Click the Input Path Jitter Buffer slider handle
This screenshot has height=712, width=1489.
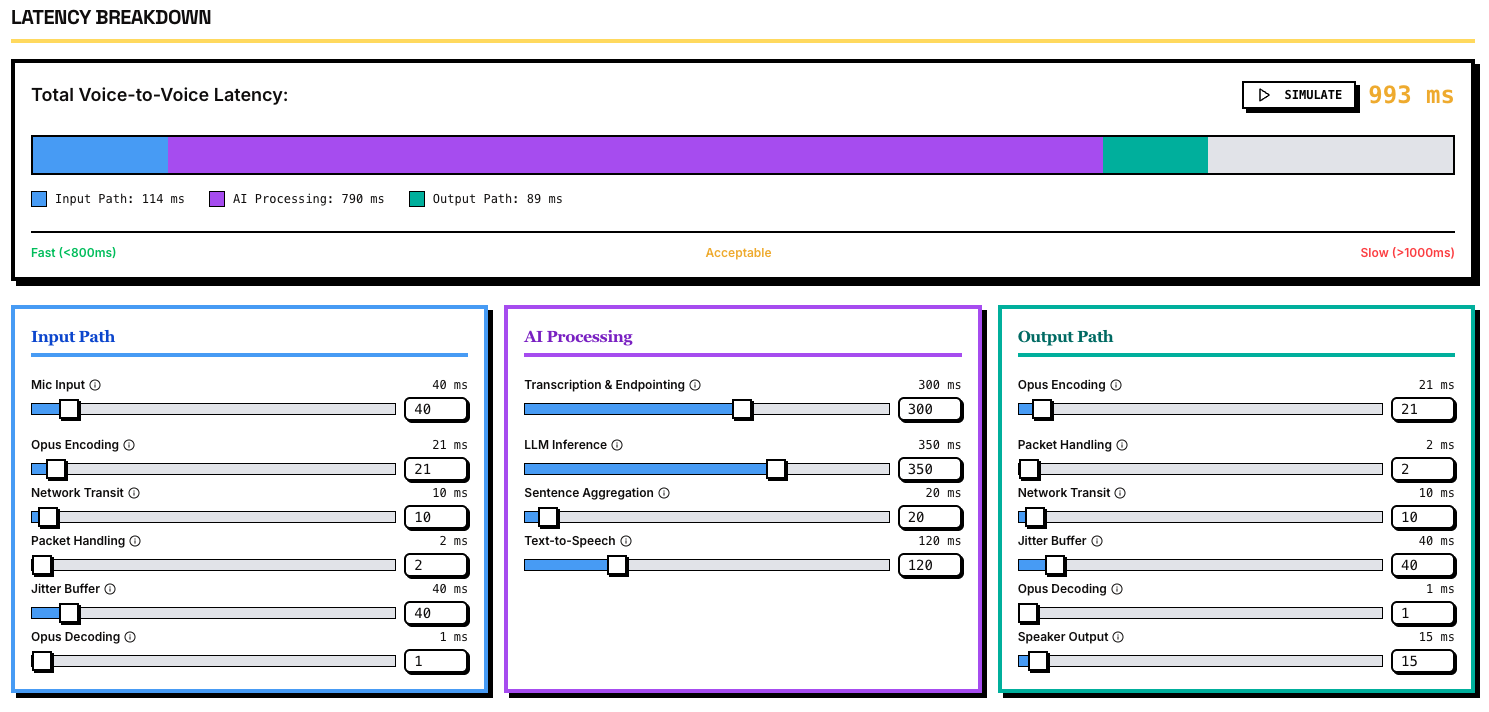69,613
